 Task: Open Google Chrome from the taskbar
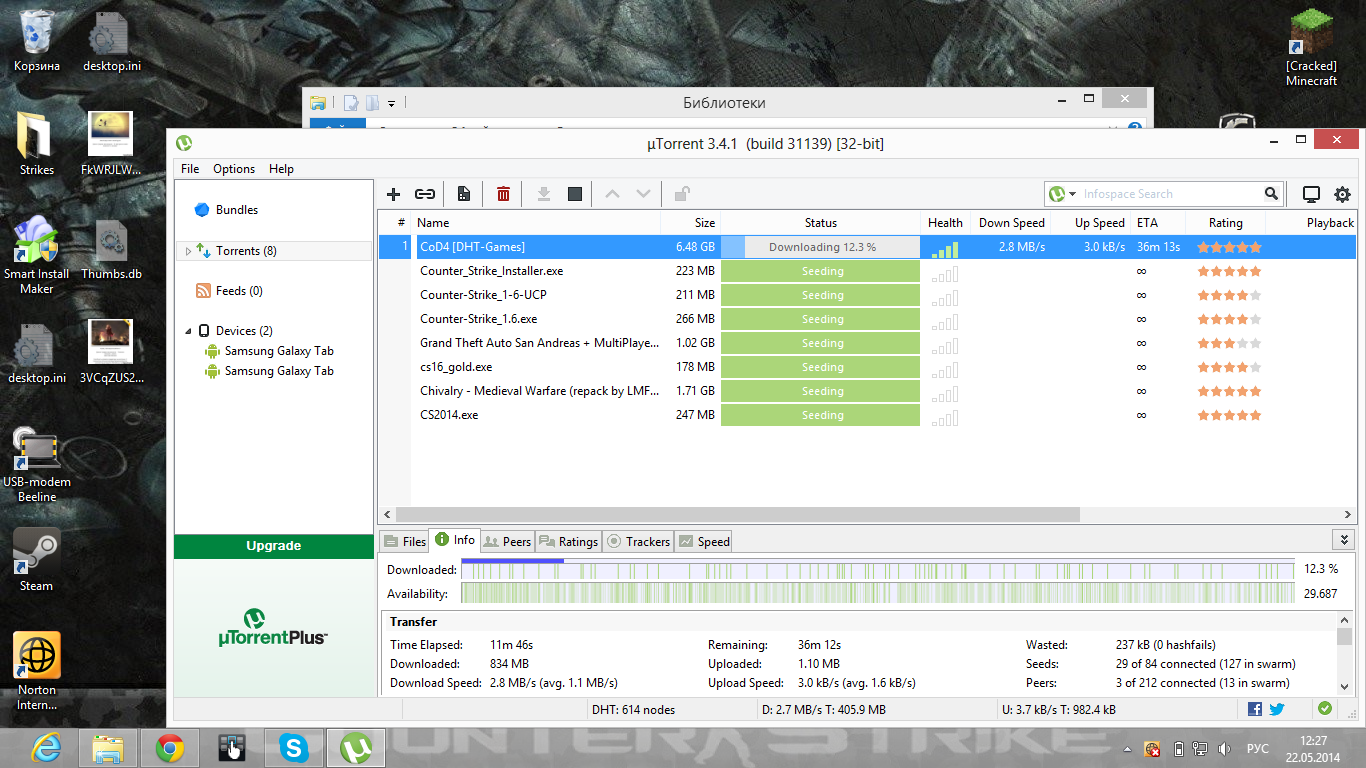tap(169, 747)
